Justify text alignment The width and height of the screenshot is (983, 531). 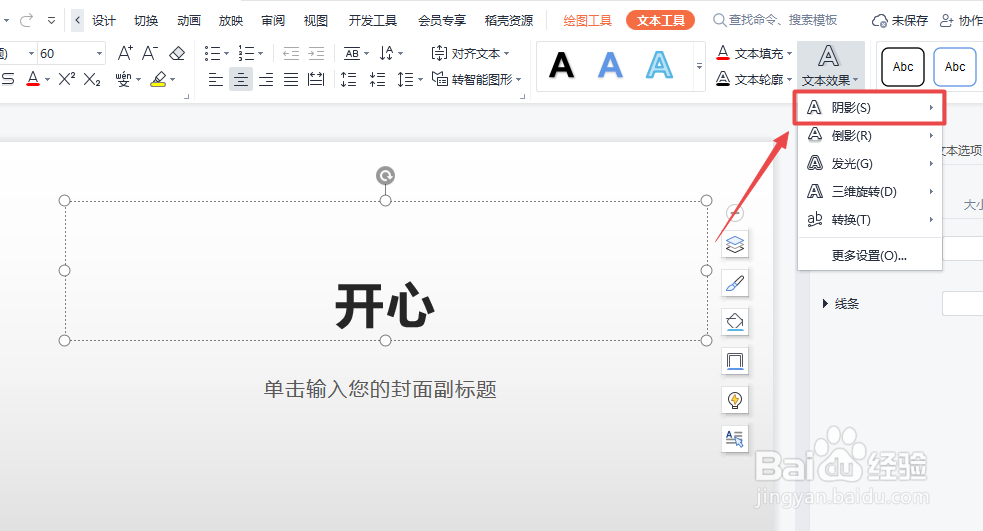coord(291,80)
